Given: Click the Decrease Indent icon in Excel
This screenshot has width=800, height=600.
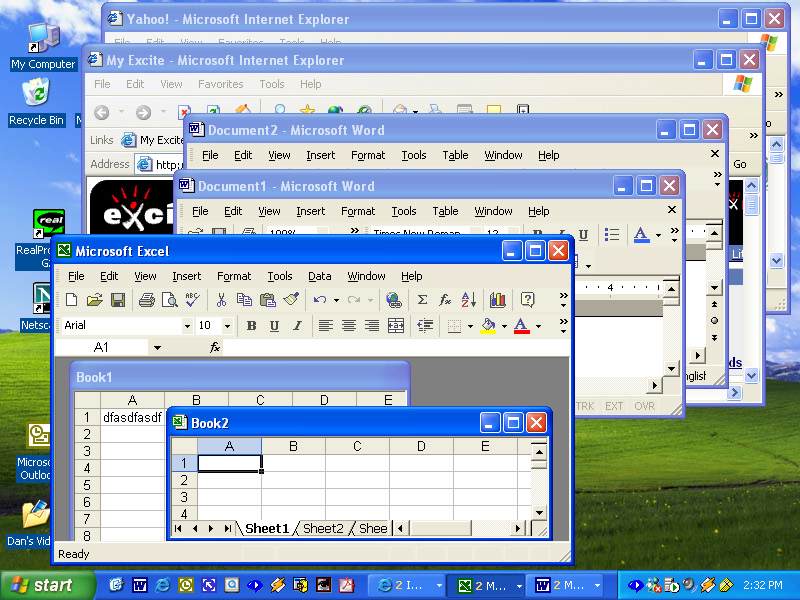Looking at the screenshot, I should pyautogui.click(x=424, y=326).
